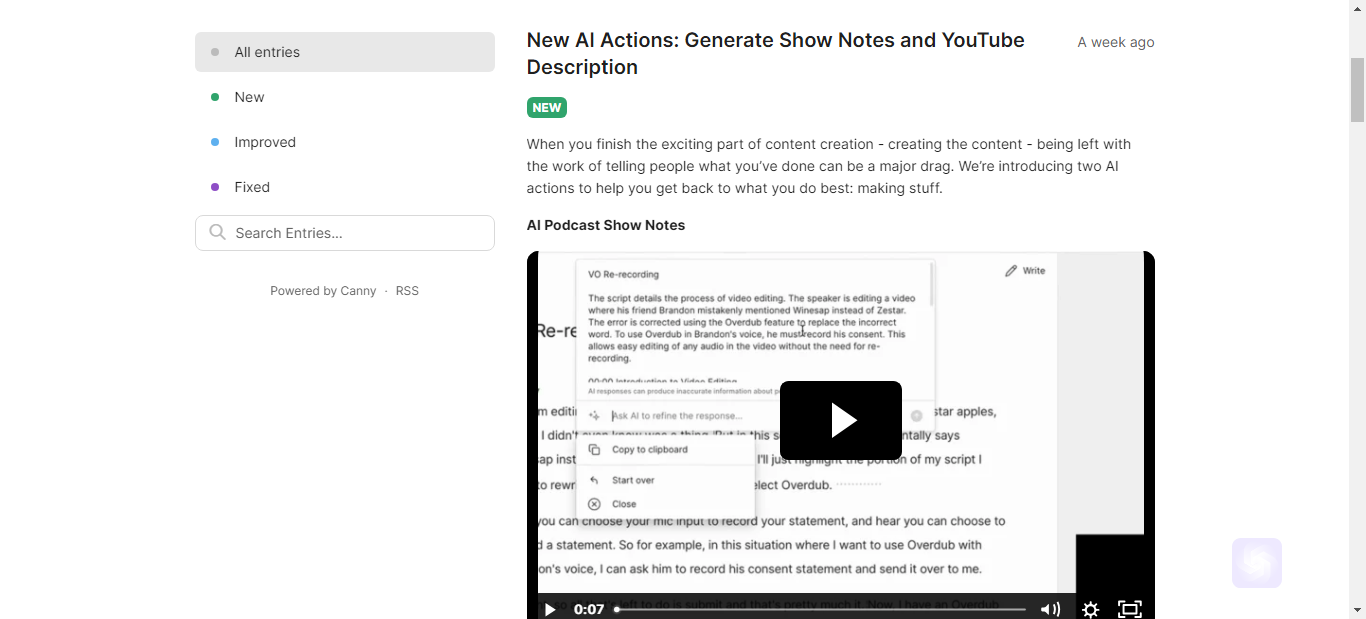
Task: Click the magnifier icon in the search box
Action: [217, 233]
